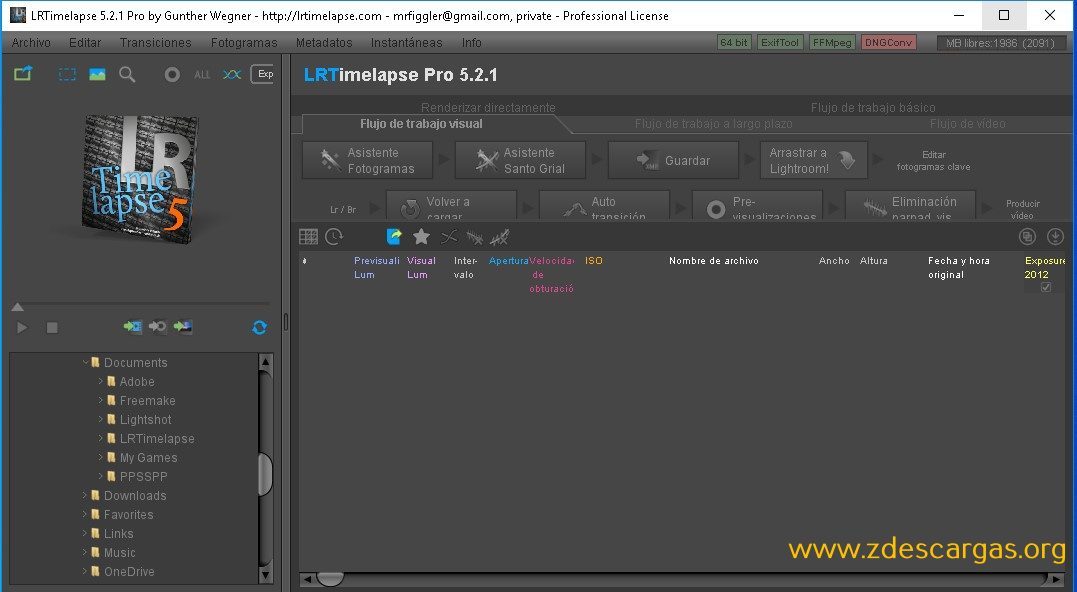Open the Info menu
Screen dimensions: 1077x592
[471, 43]
